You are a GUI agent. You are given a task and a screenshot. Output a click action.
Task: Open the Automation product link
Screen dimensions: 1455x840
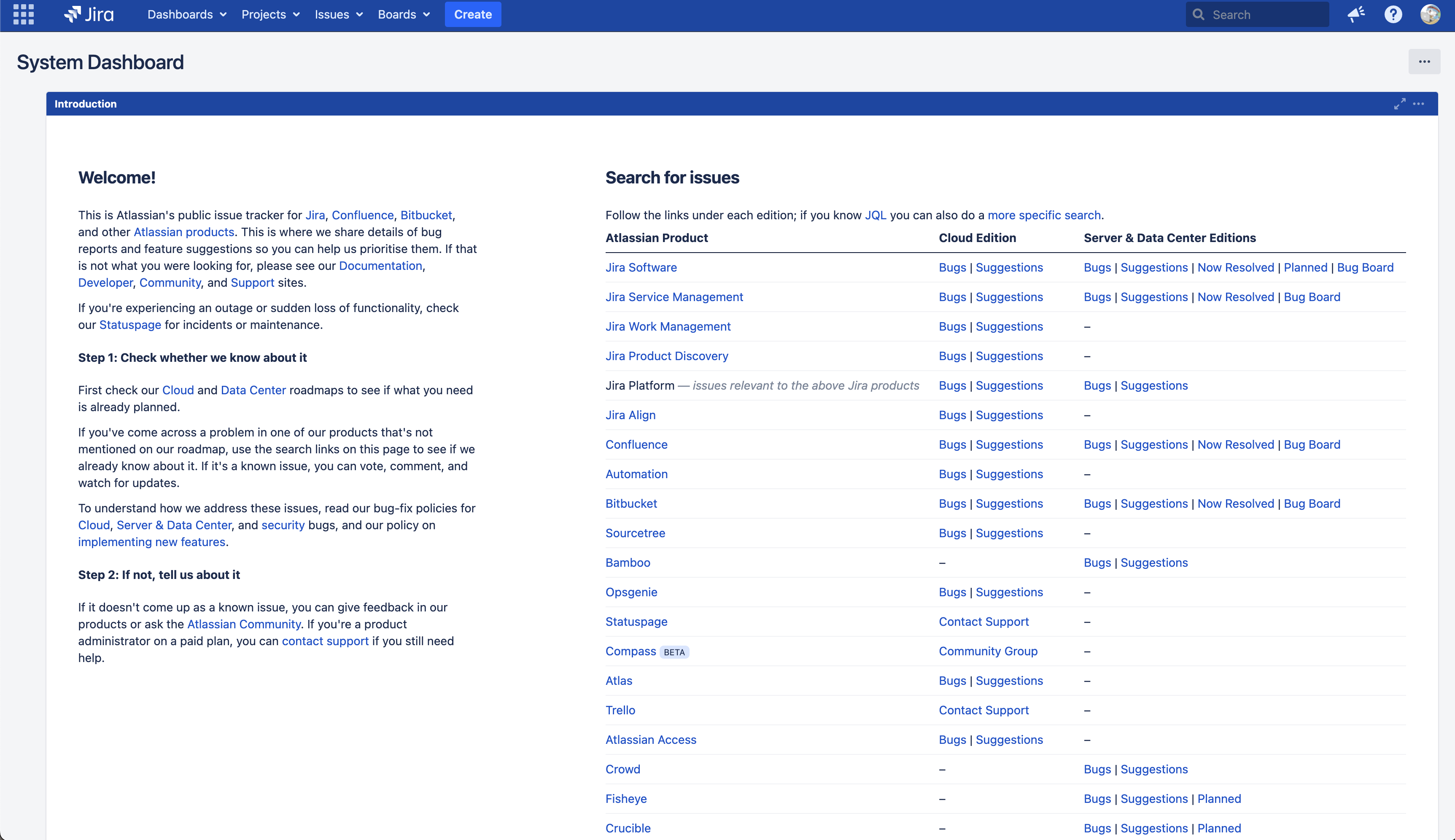[636, 474]
